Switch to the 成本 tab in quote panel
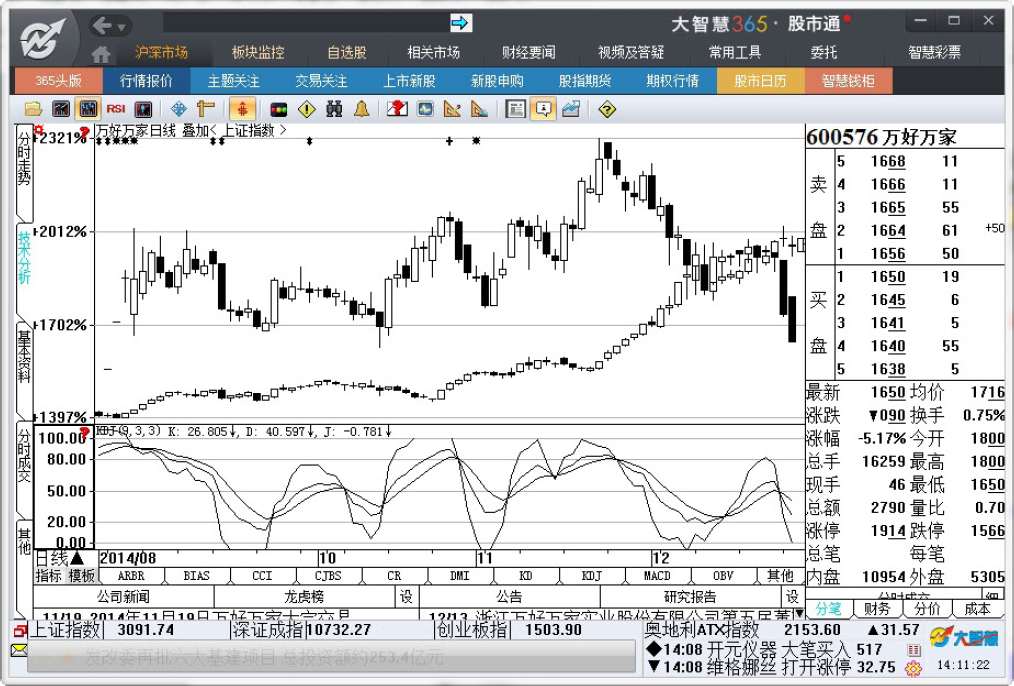This screenshot has height=686, width=1014. coord(977,608)
